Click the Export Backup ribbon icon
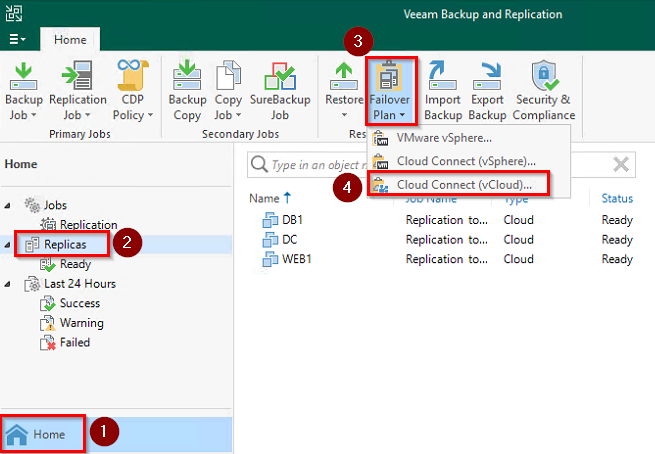Image resolution: width=655 pixels, height=454 pixels. click(487, 76)
